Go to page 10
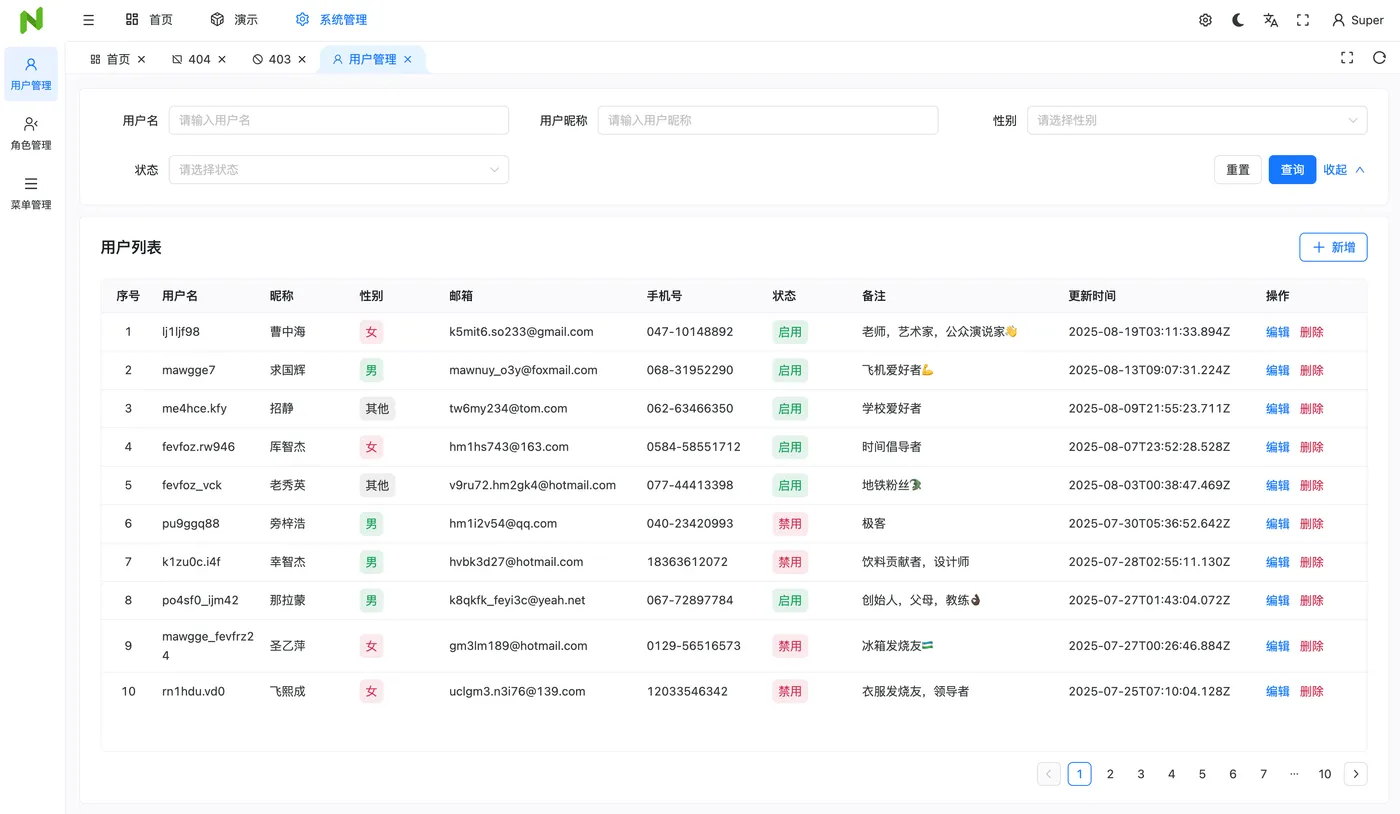Viewport: 1400px width, 814px height. pyautogui.click(x=1325, y=774)
